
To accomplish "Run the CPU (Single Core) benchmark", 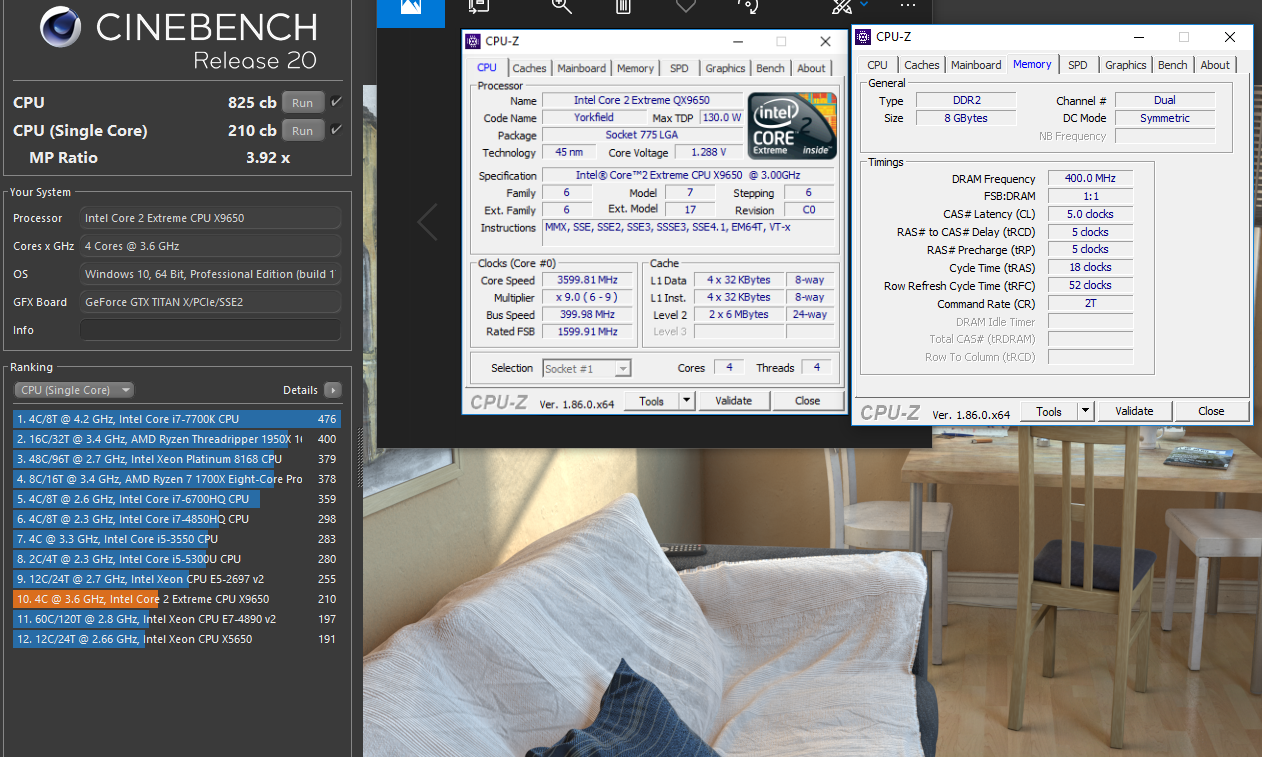I will pos(302,130).
